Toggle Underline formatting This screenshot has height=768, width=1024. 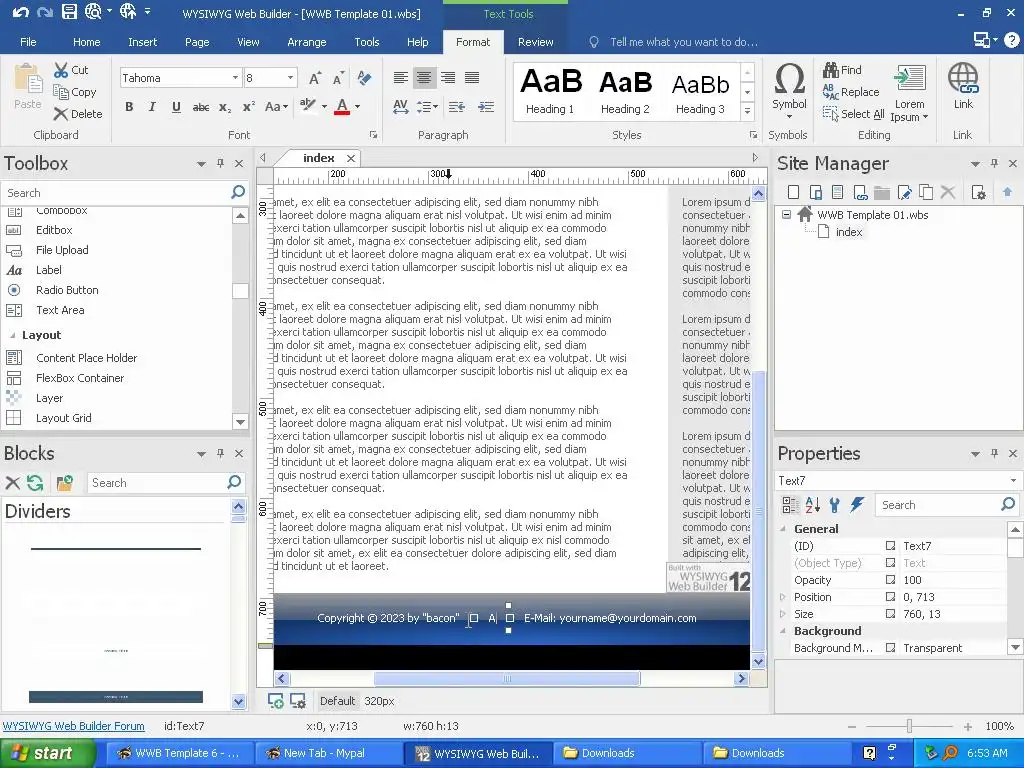(x=176, y=106)
